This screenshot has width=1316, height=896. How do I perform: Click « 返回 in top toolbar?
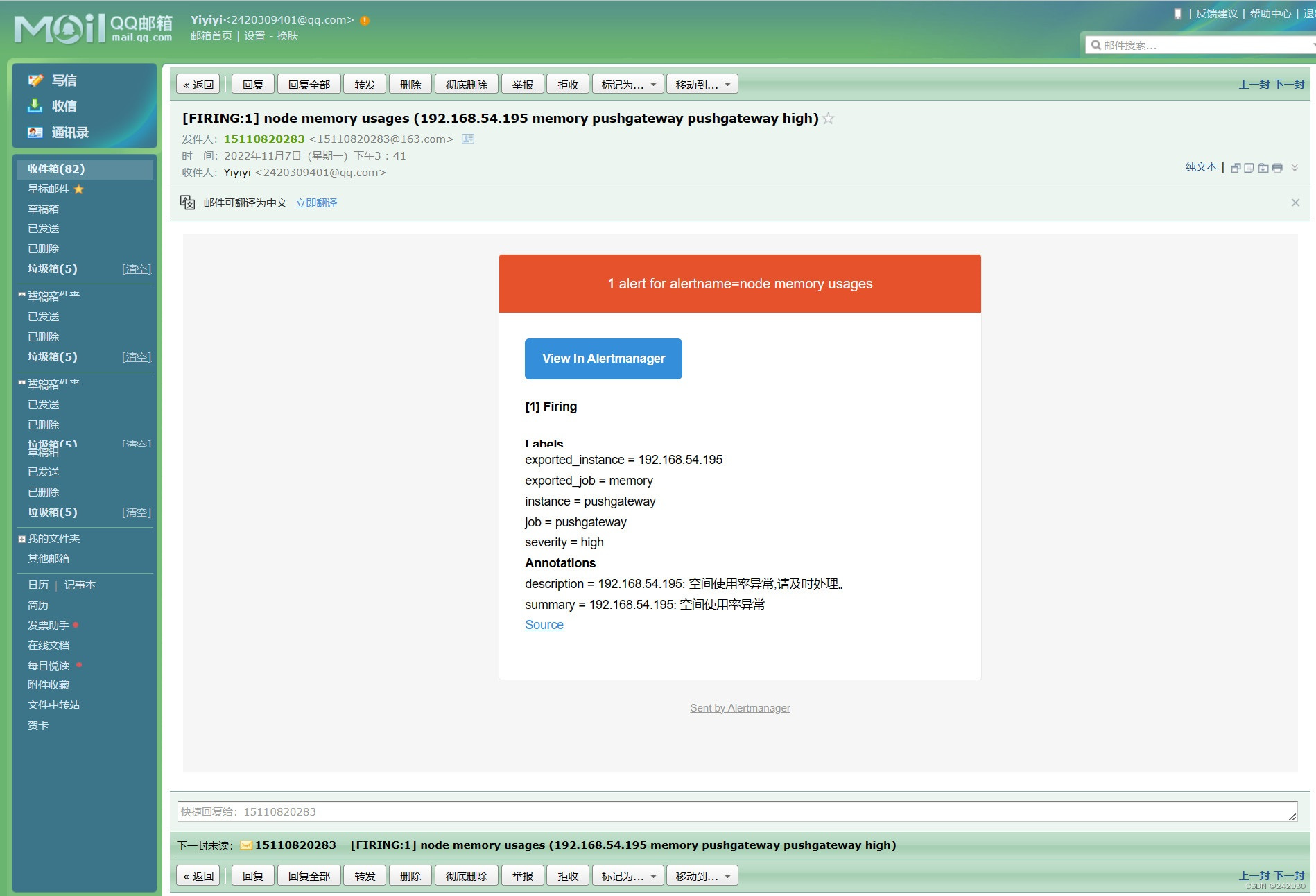tap(198, 85)
